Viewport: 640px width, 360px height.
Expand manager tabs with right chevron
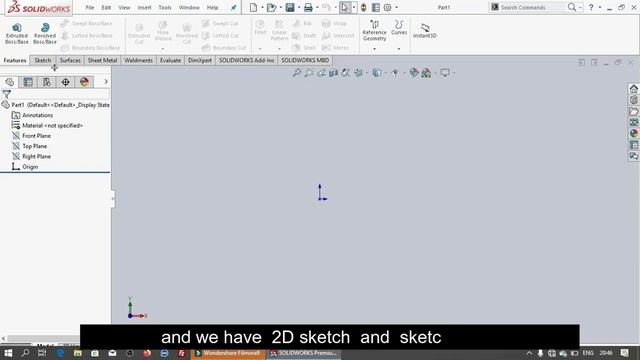click(x=106, y=82)
